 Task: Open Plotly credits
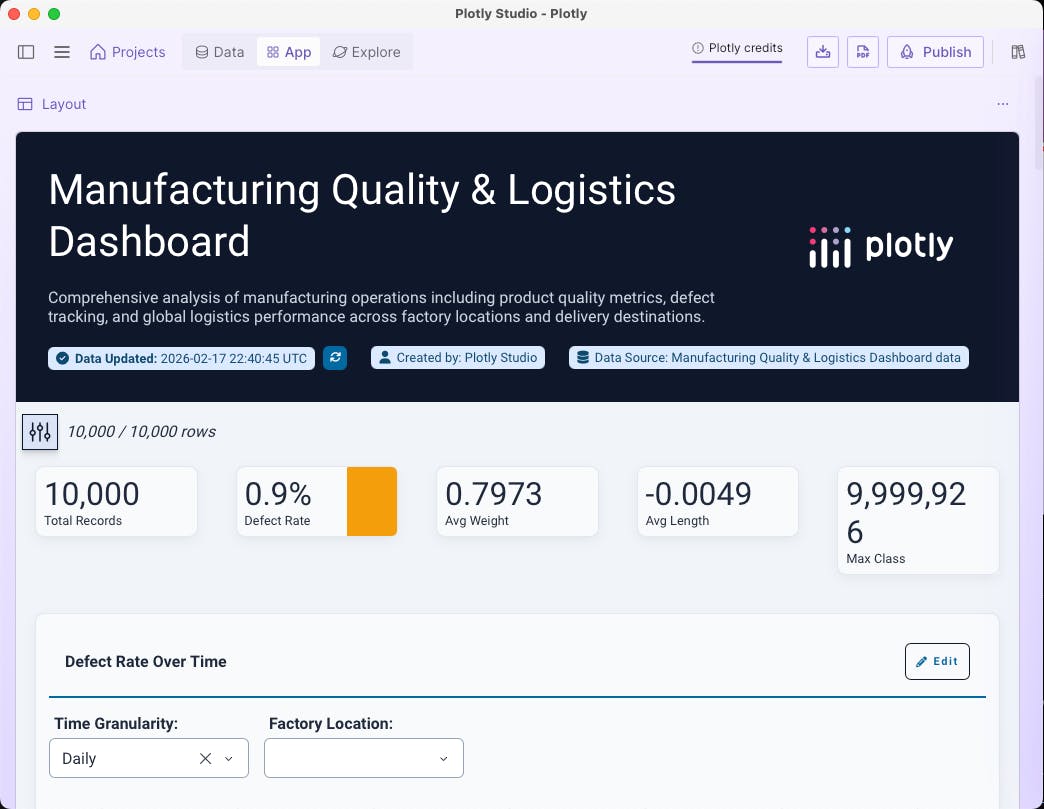click(x=737, y=47)
